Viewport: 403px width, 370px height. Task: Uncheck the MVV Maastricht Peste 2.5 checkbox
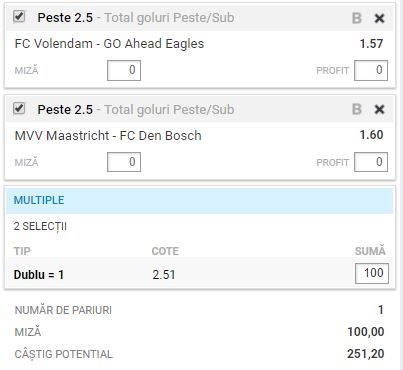(19, 108)
